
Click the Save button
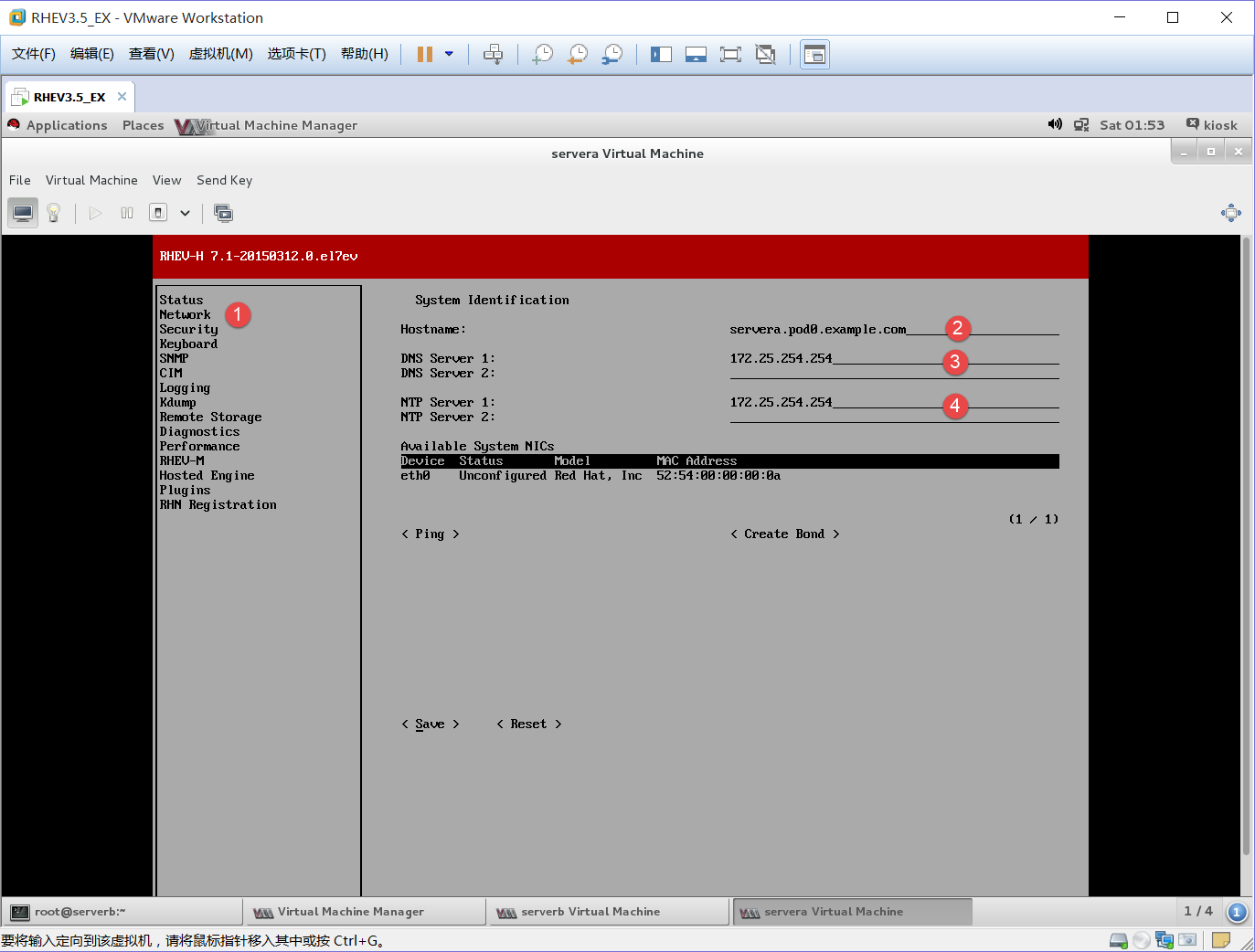tap(430, 724)
